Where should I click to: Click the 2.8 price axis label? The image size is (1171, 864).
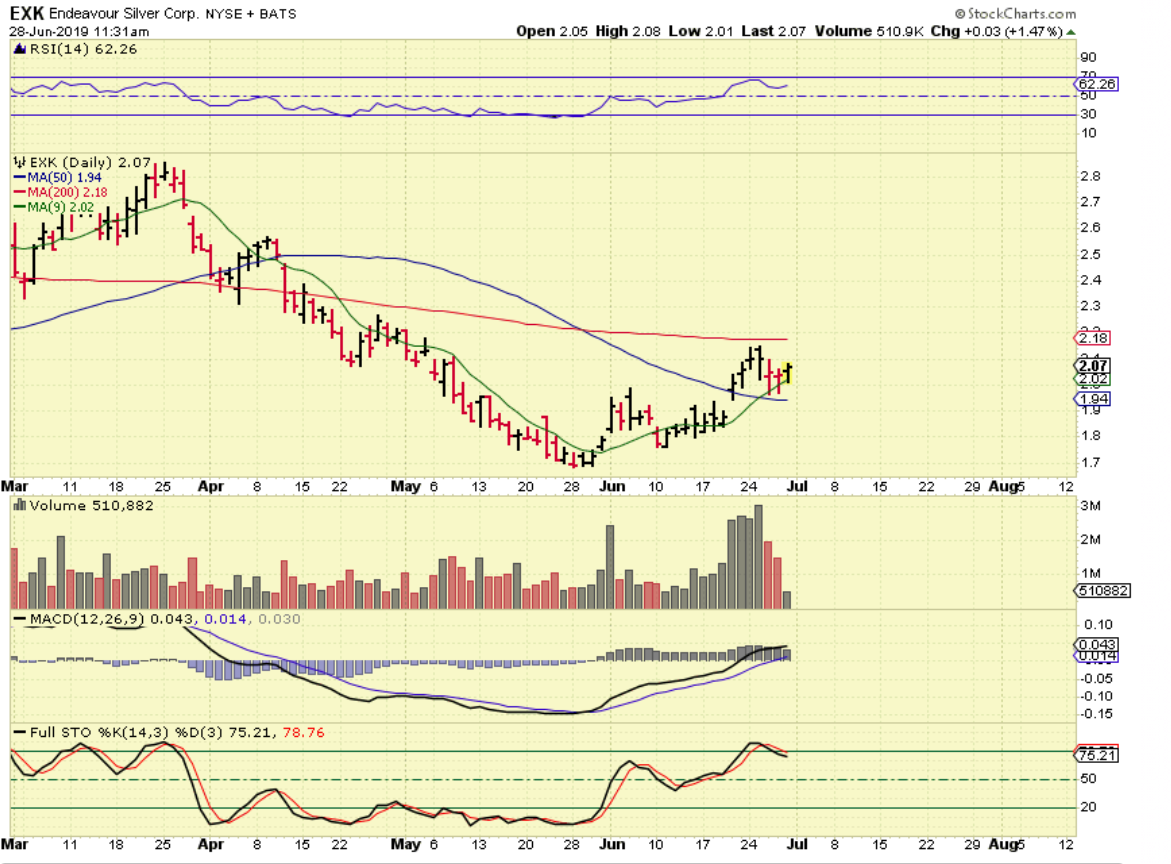point(1090,176)
